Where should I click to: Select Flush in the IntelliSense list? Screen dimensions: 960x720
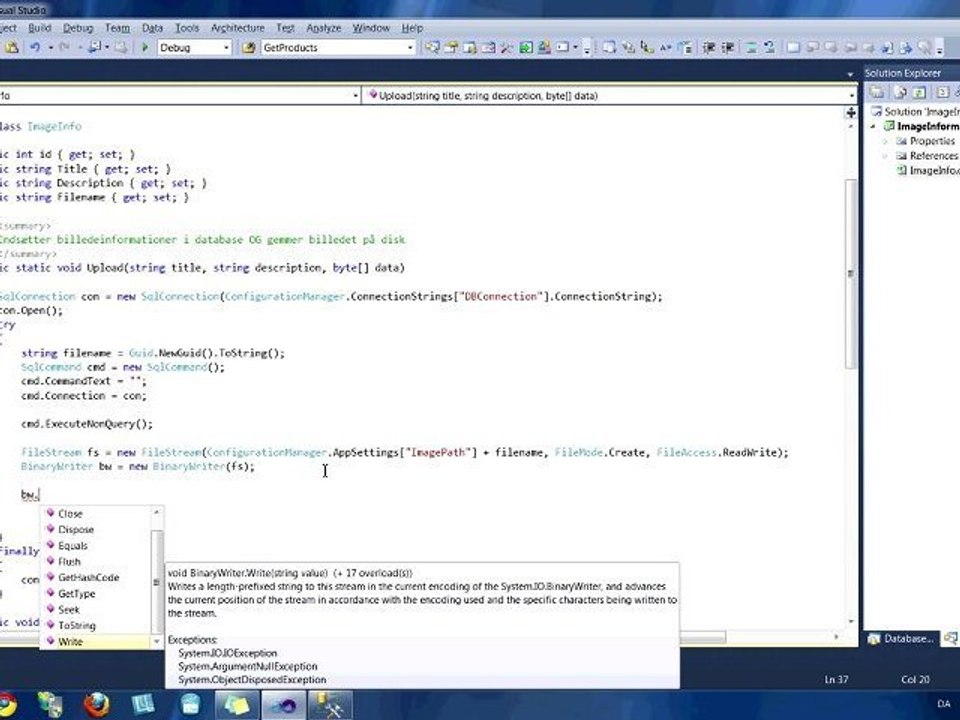pyautogui.click(x=96, y=561)
